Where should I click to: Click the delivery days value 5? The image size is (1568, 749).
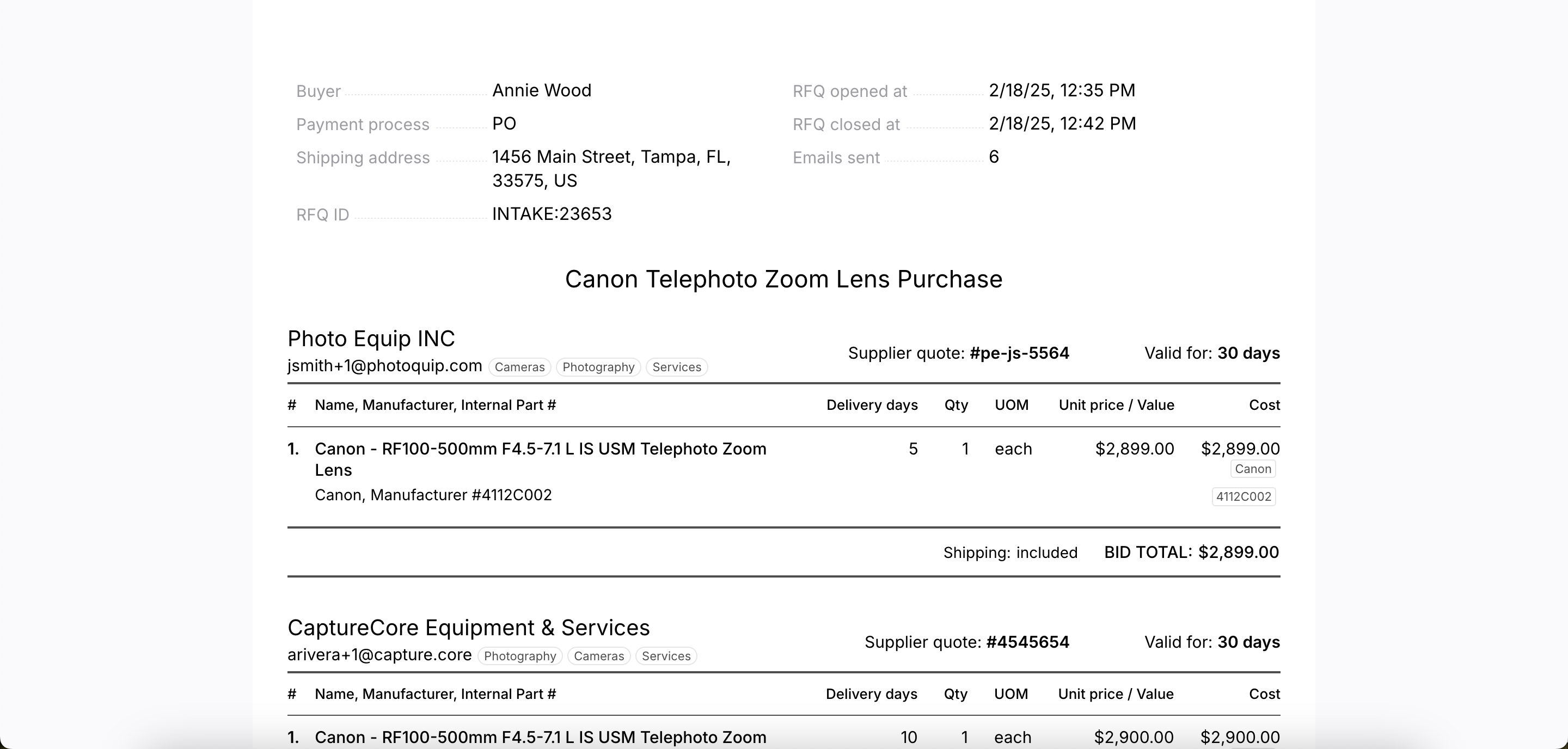click(x=913, y=450)
